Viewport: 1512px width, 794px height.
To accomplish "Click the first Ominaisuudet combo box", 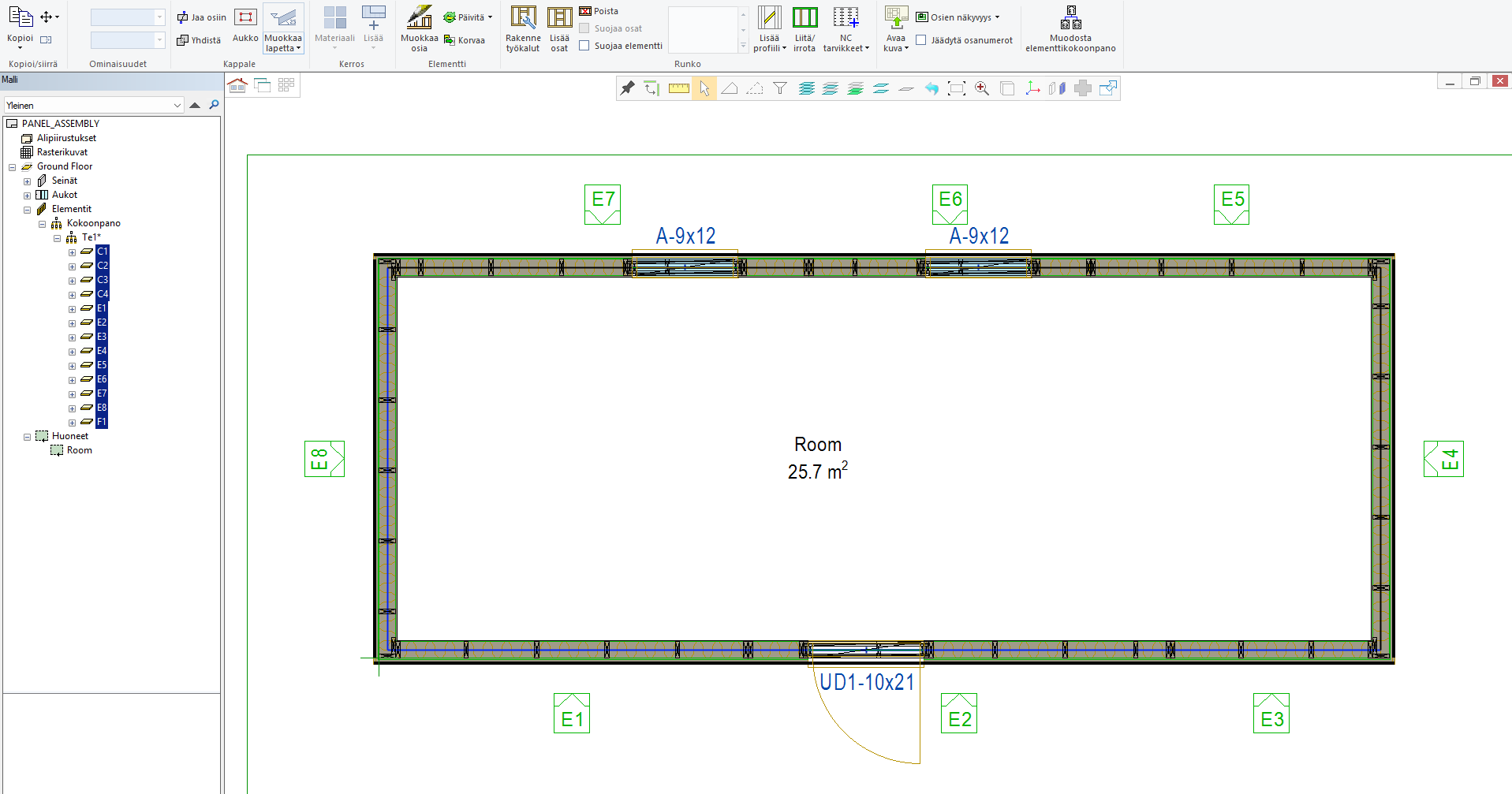I will click(128, 17).
